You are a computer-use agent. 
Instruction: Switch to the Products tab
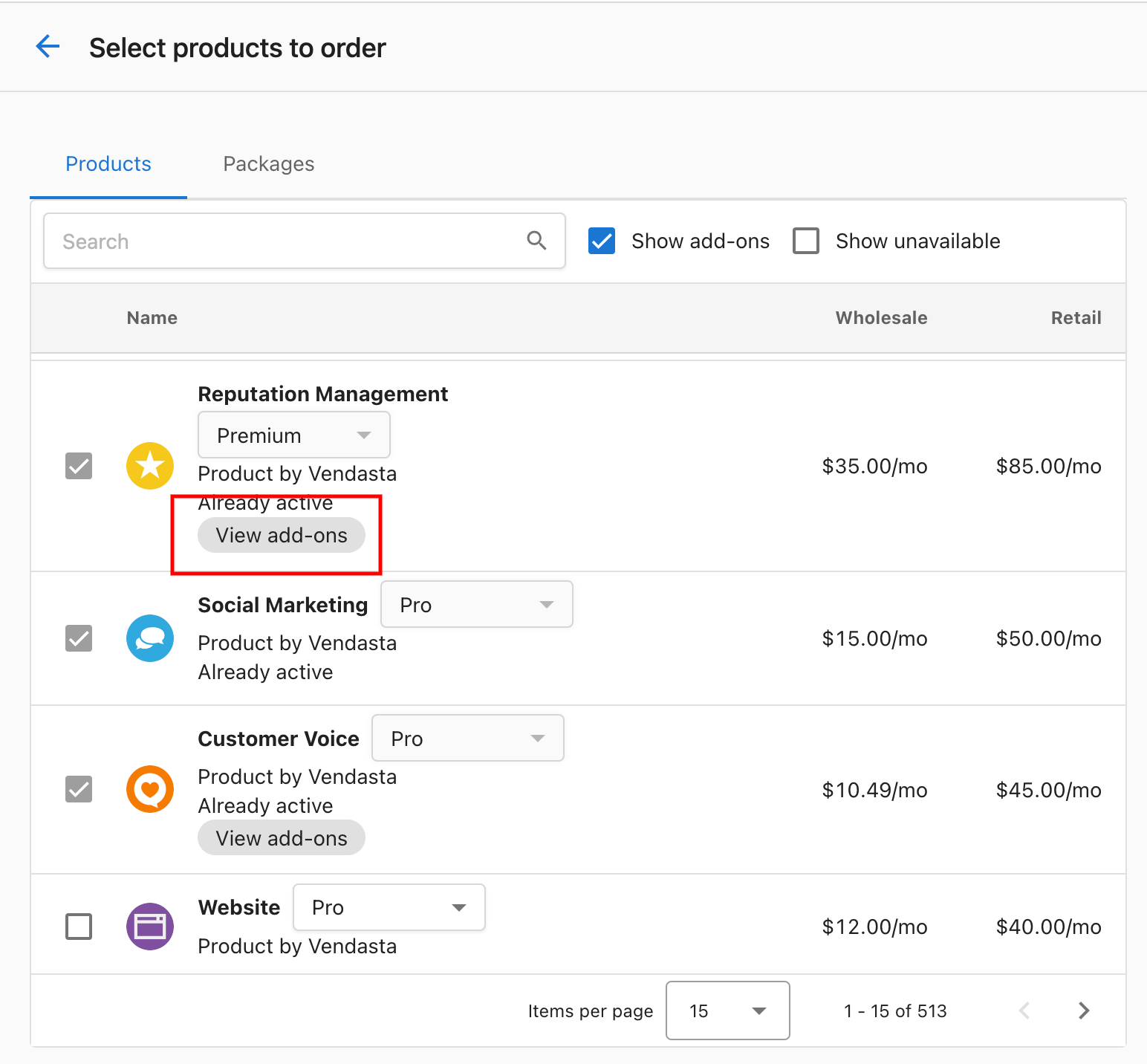pos(108,163)
